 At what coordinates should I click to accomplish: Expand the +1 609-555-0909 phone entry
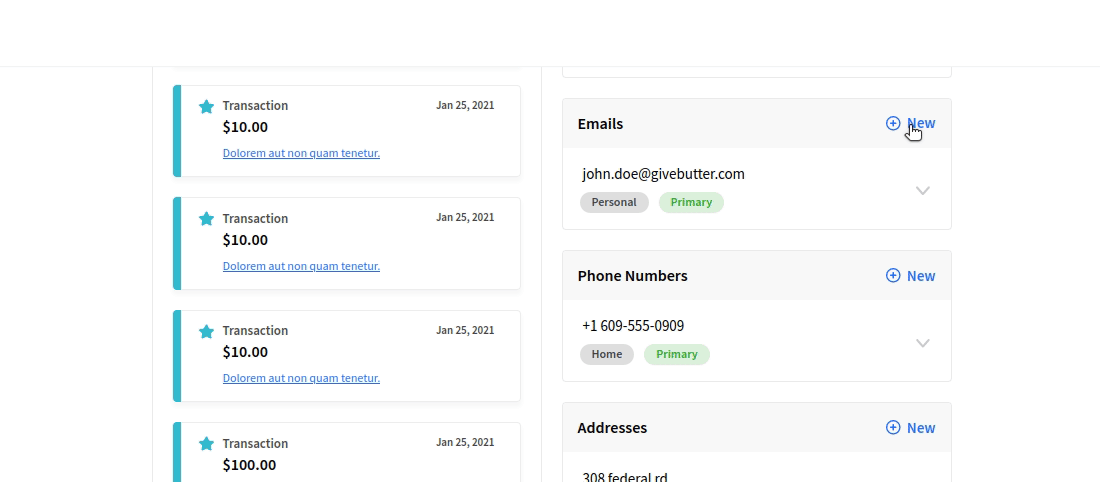923,343
